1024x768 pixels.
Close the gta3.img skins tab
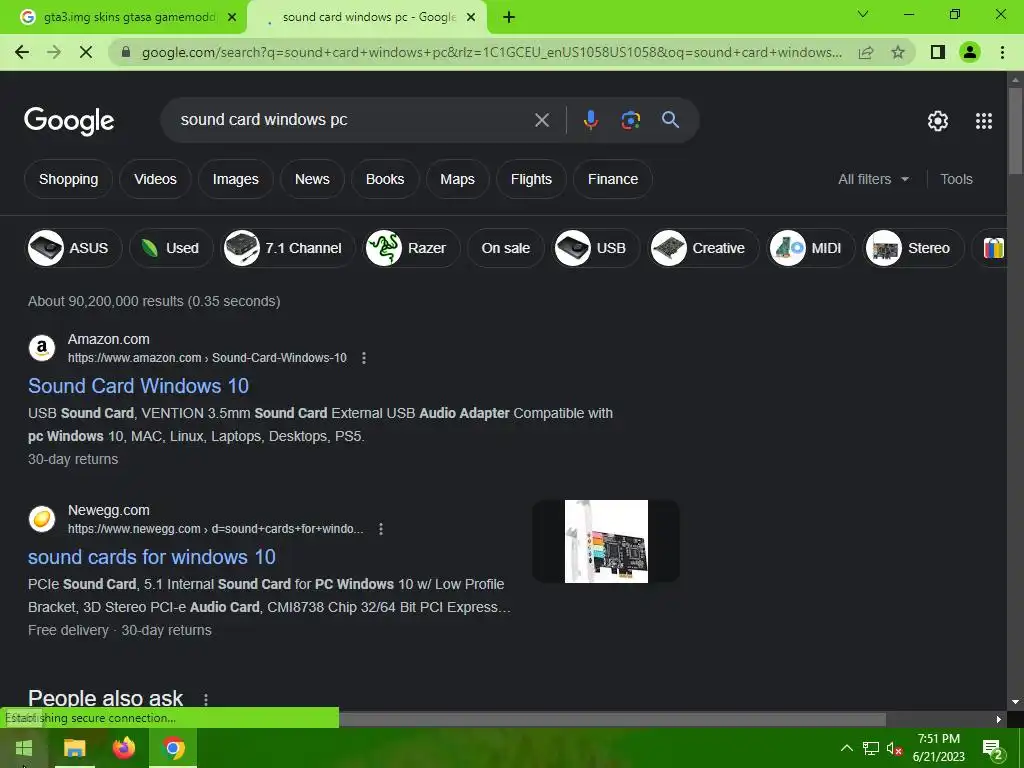click(x=232, y=18)
